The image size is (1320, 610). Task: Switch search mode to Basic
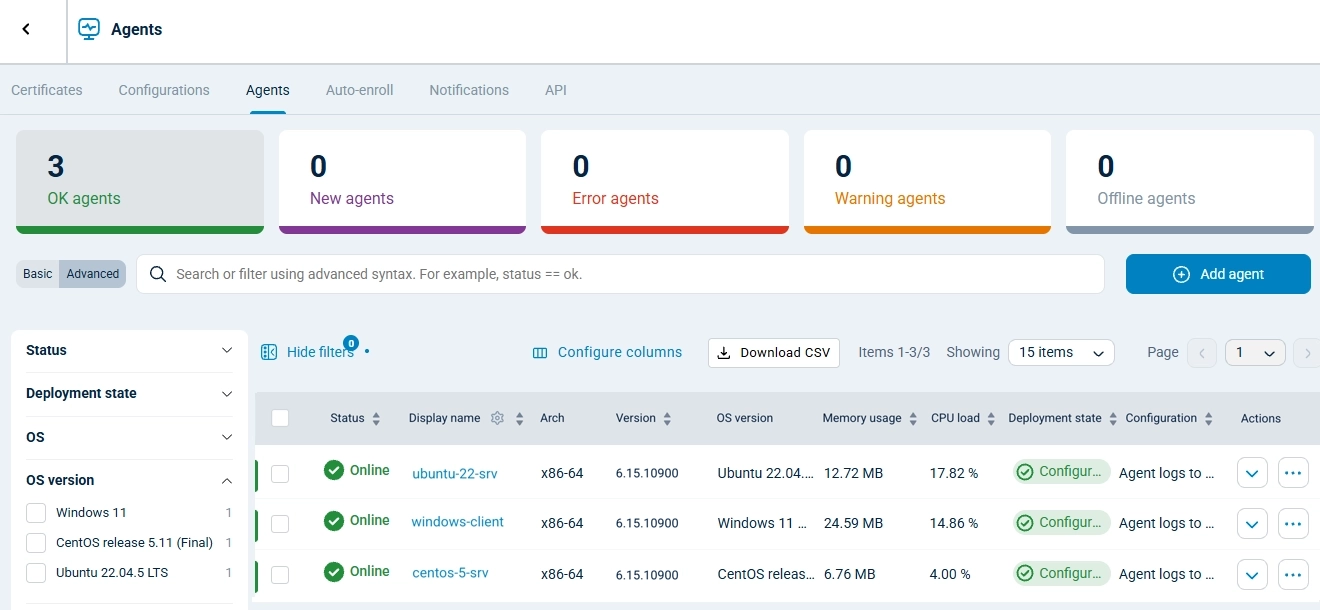[38, 274]
